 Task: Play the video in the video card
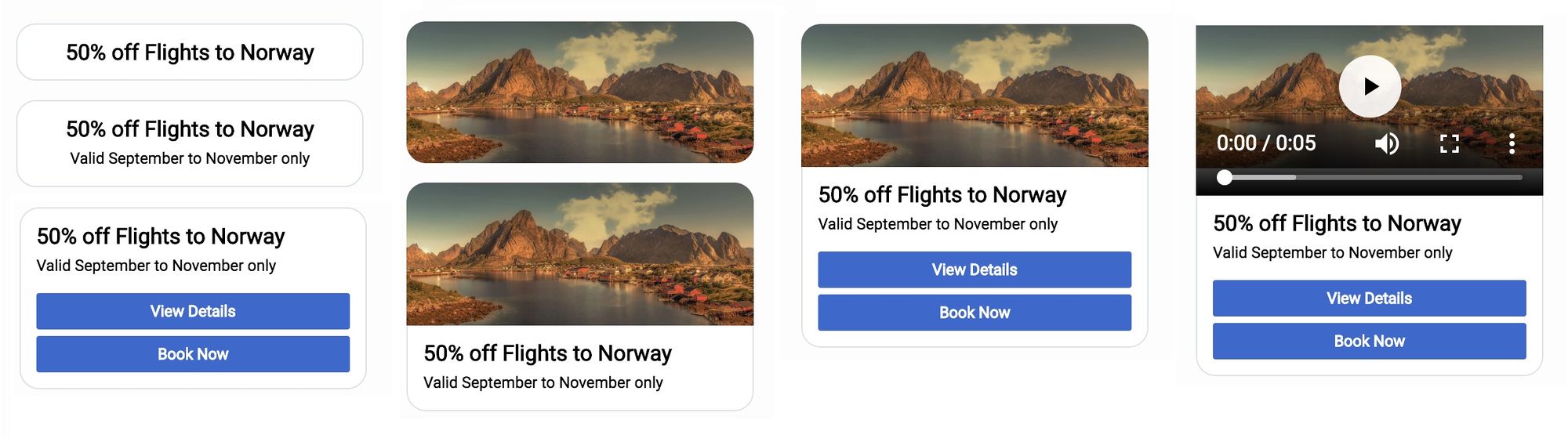point(1369,86)
